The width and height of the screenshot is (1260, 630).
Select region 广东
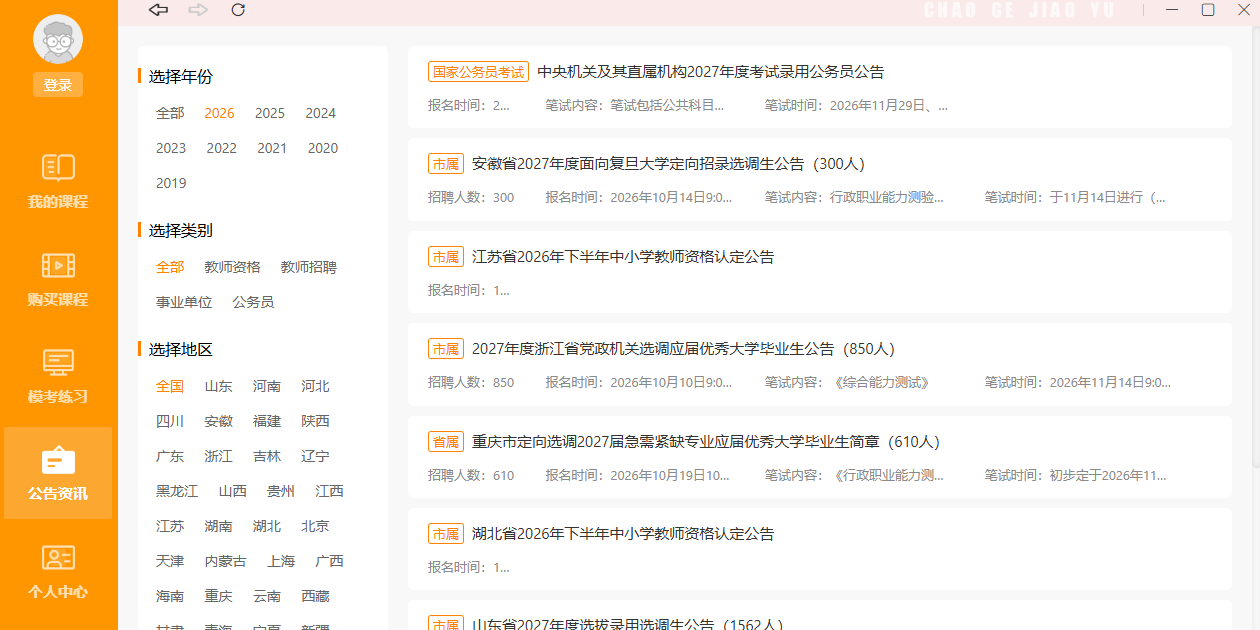(x=170, y=456)
